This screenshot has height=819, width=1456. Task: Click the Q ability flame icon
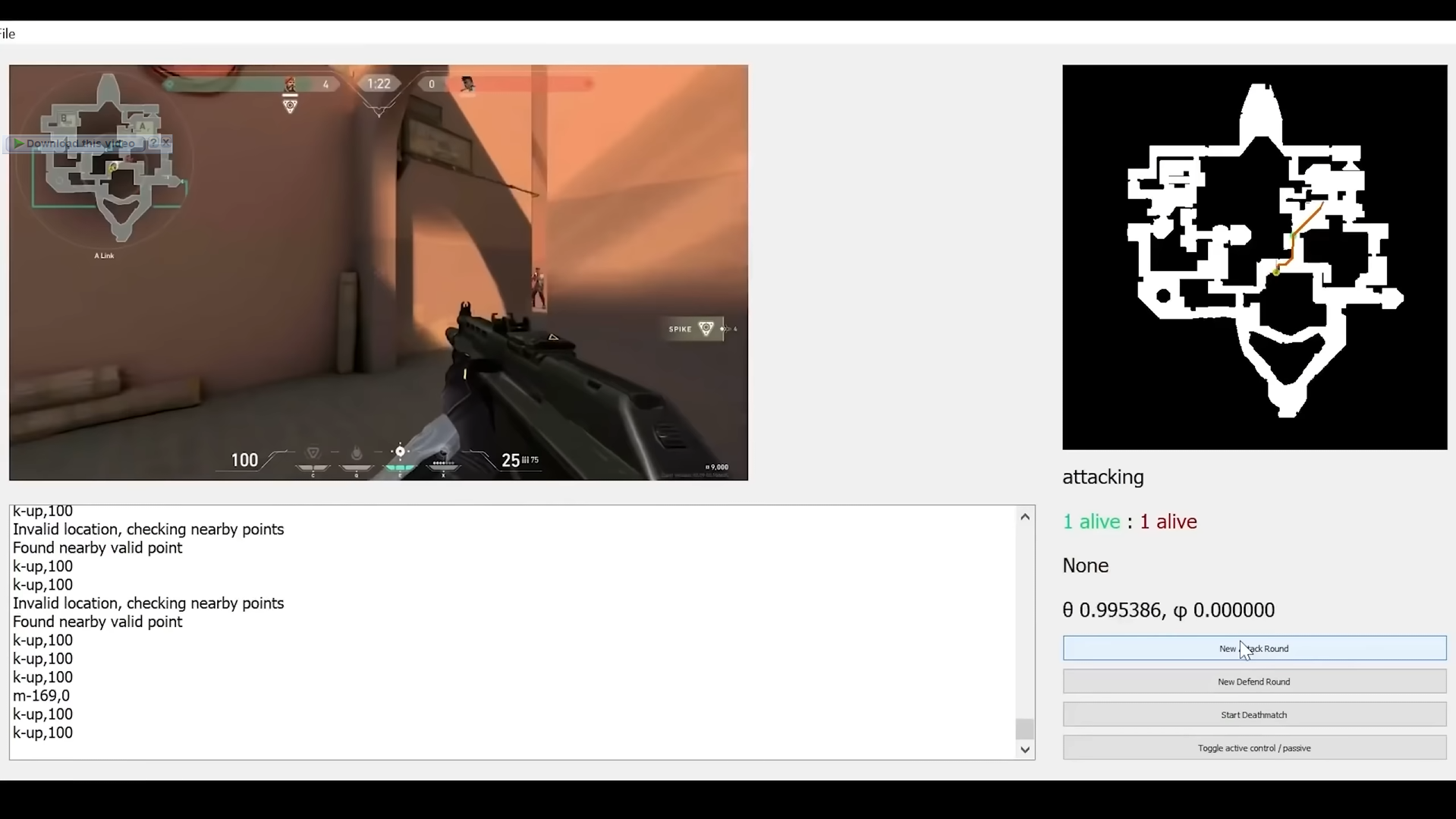coord(357,454)
